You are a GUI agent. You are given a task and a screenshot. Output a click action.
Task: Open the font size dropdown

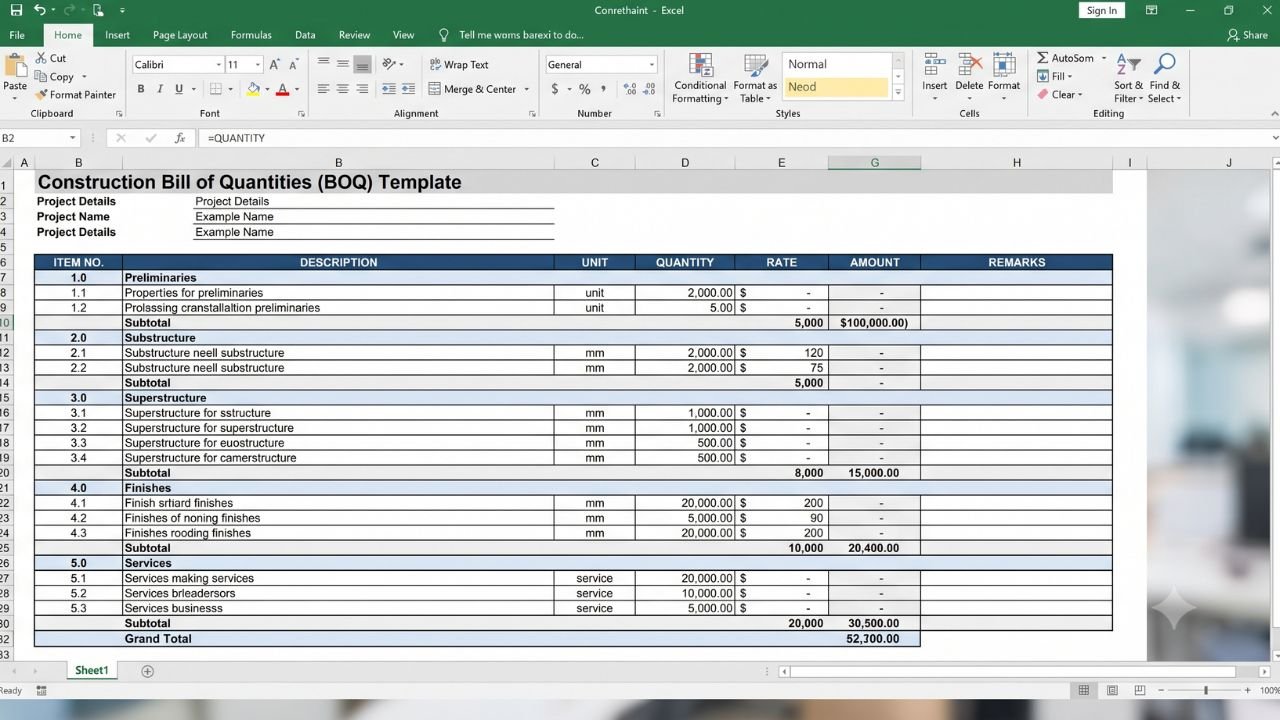click(x=257, y=65)
